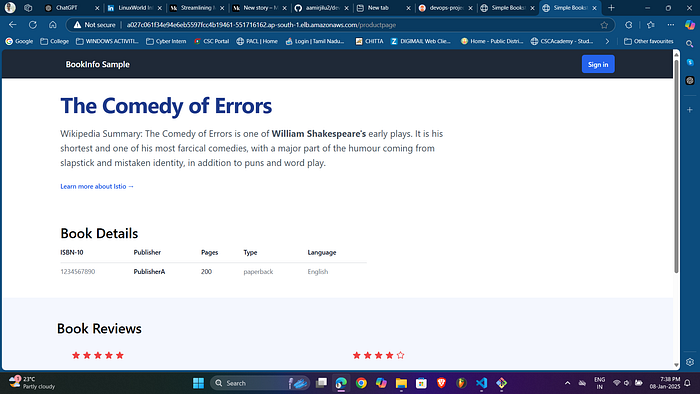Open the Windows Start menu
Image resolution: width=700 pixels, height=394 pixels.
tap(198, 383)
